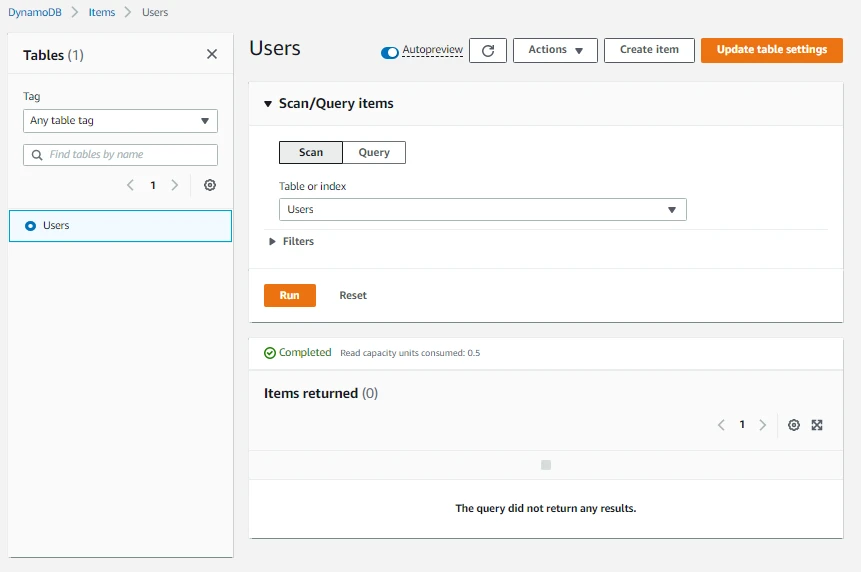Select the Users table radio button

coord(30,226)
